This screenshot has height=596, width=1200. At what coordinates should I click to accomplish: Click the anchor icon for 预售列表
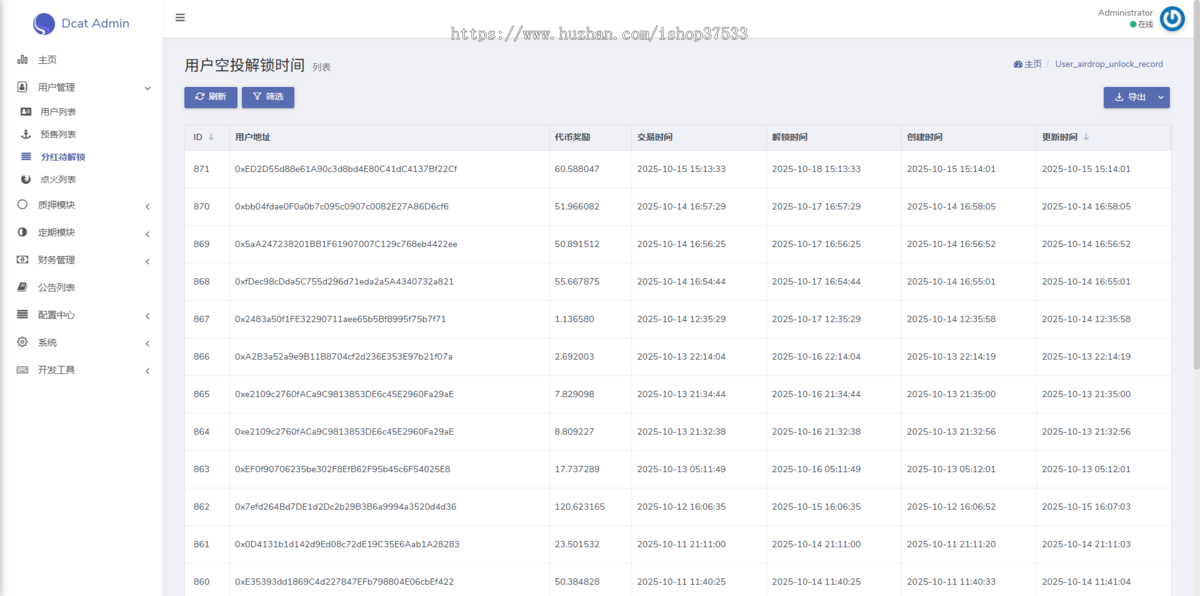click(x=23, y=134)
